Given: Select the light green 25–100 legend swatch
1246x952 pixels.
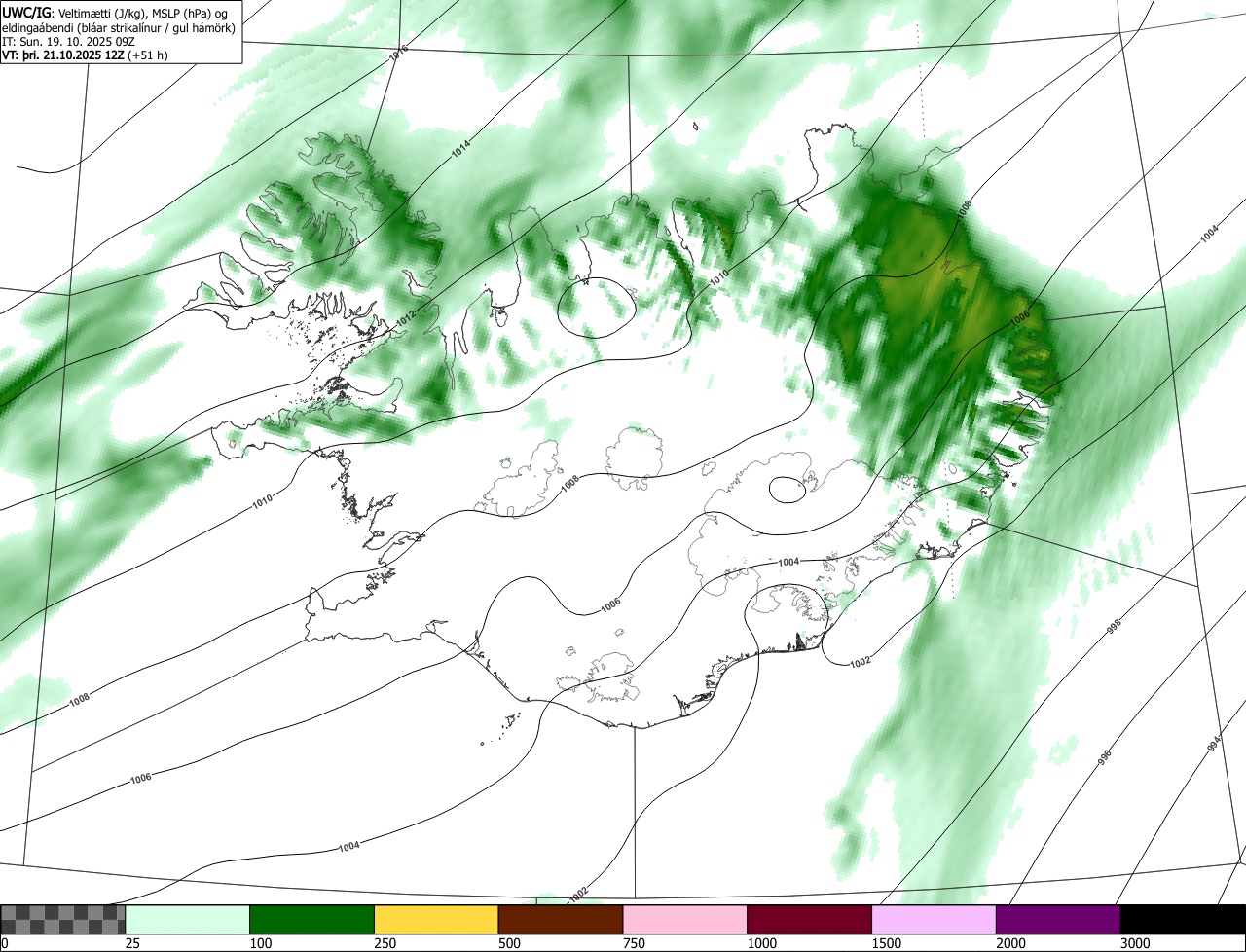Looking at the screenshot, I should coord(188,920).
